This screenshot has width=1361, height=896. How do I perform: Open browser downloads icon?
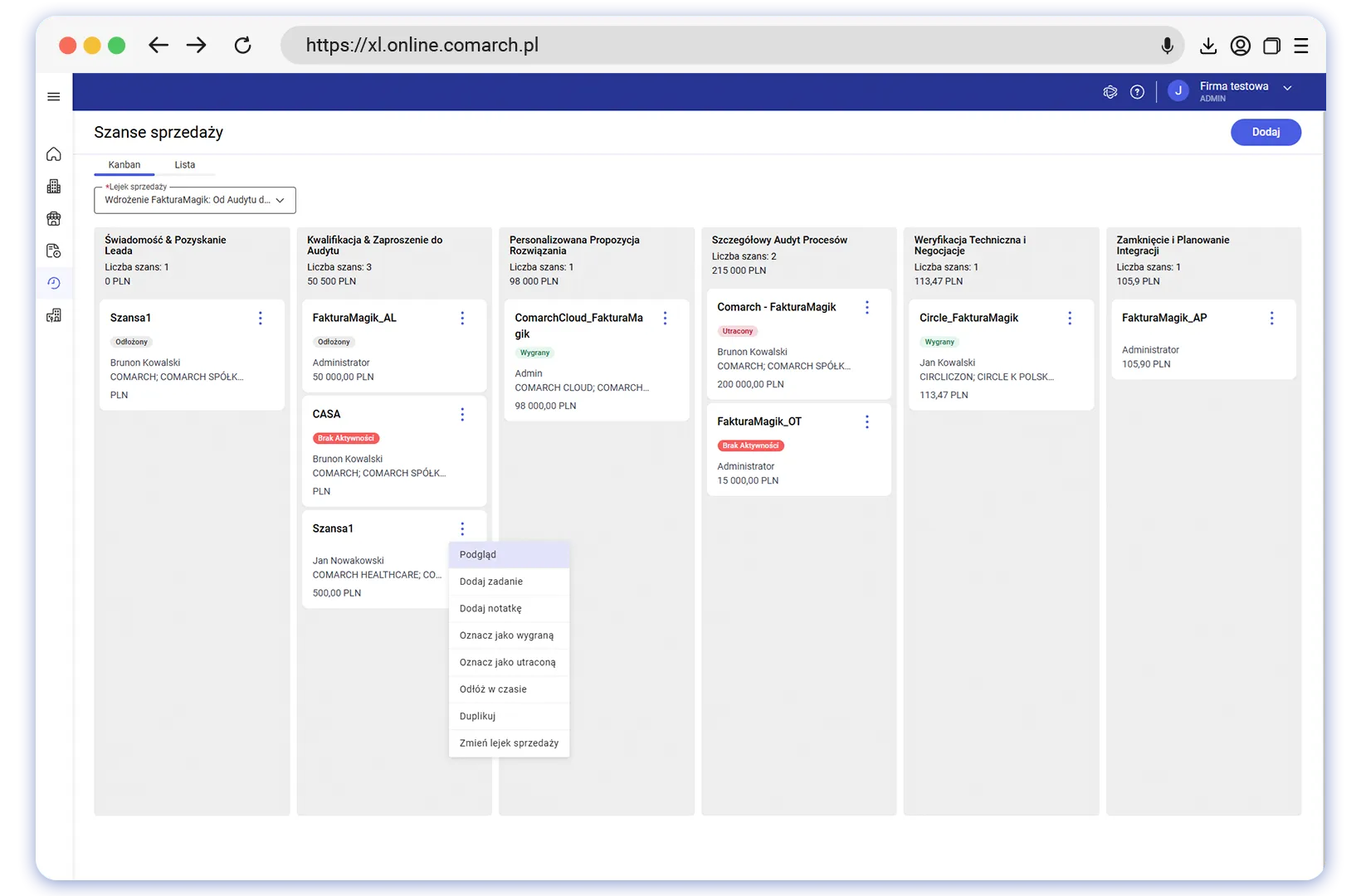(x=1207, y=46)
